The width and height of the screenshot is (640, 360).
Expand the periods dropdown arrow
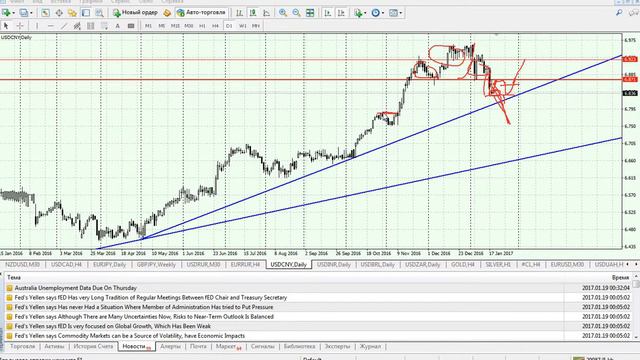[383, 13]
